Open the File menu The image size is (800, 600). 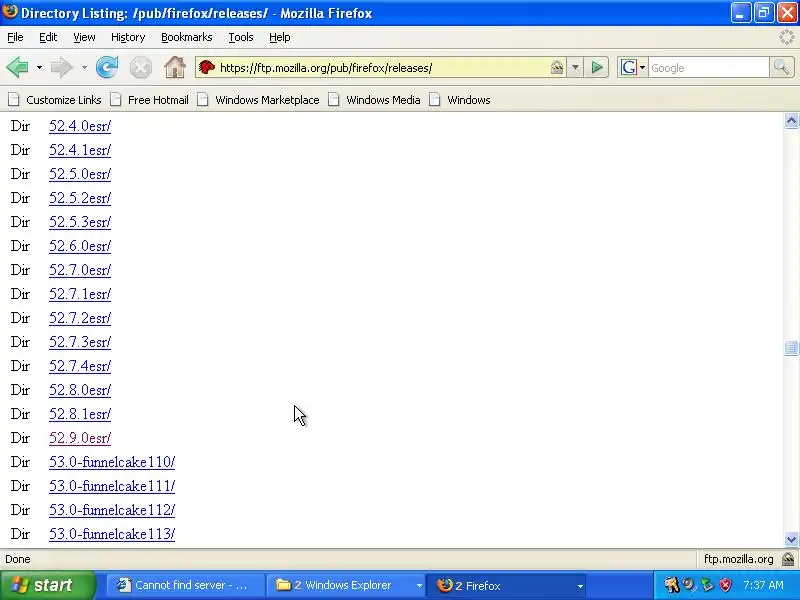click(x=15, y=37)
